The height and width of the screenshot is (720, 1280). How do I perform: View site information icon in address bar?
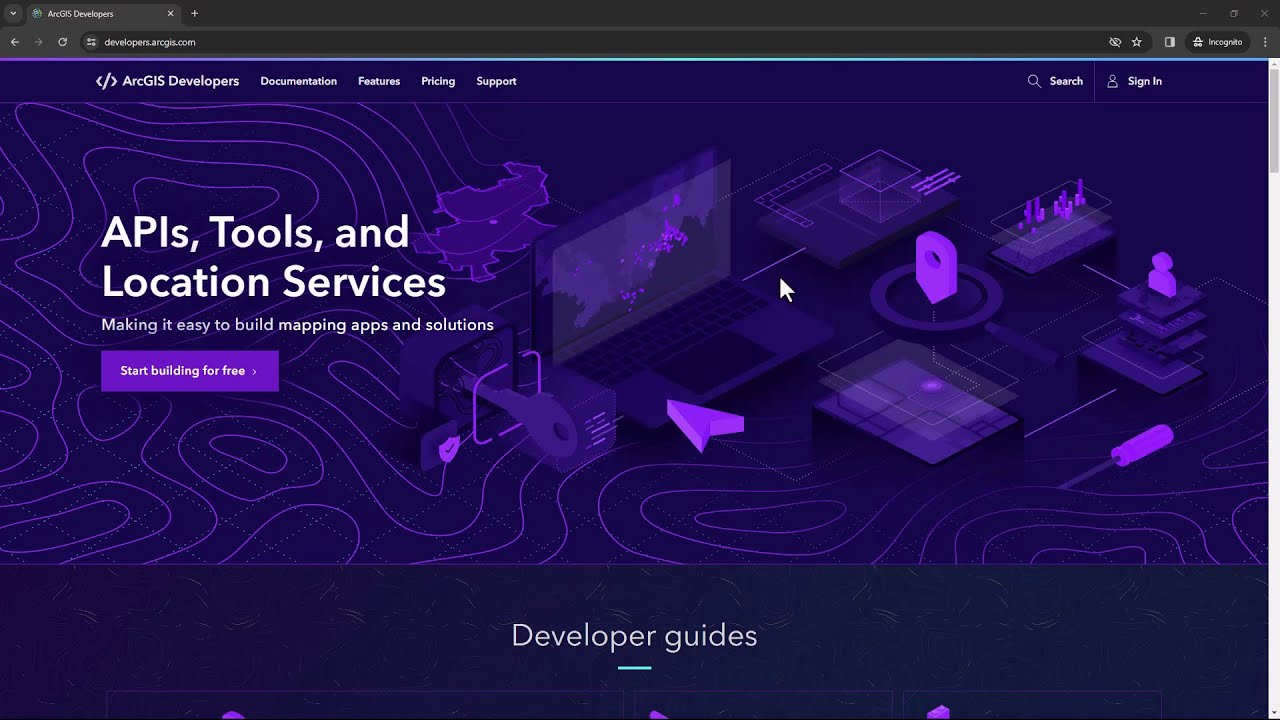tap(90, 42)
